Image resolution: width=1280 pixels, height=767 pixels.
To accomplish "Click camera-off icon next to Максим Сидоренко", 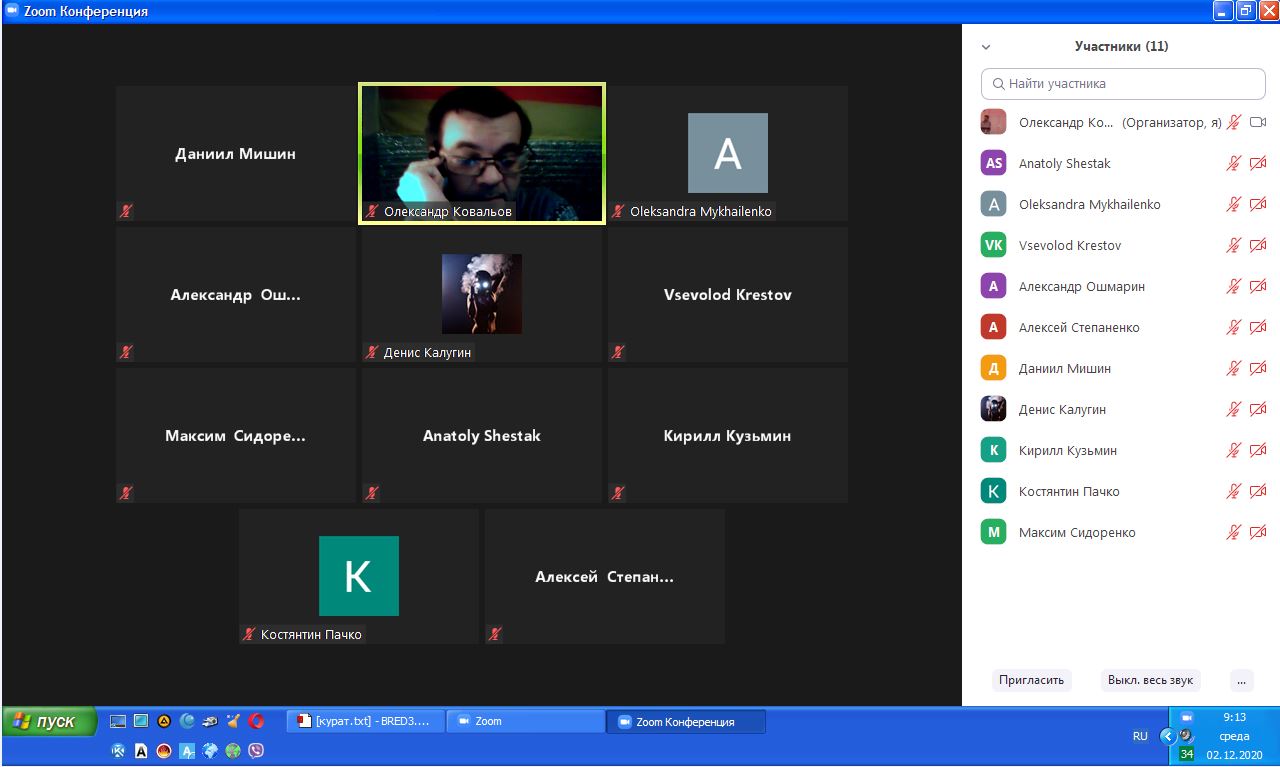I will 1258,533.
